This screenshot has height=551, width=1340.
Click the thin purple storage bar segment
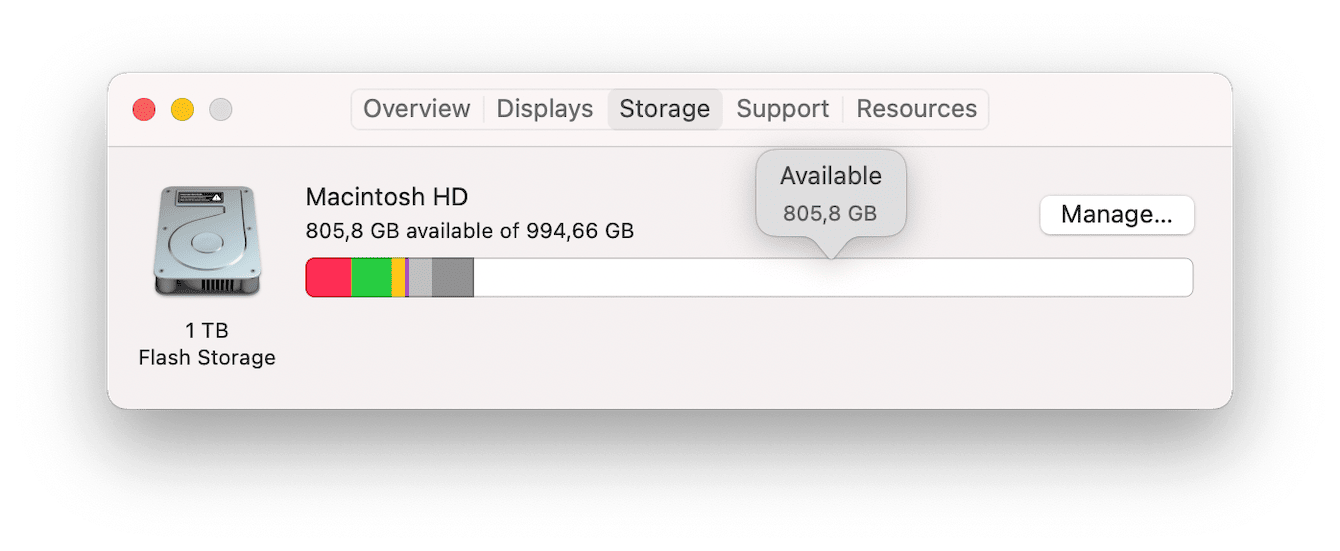point(408,278)
